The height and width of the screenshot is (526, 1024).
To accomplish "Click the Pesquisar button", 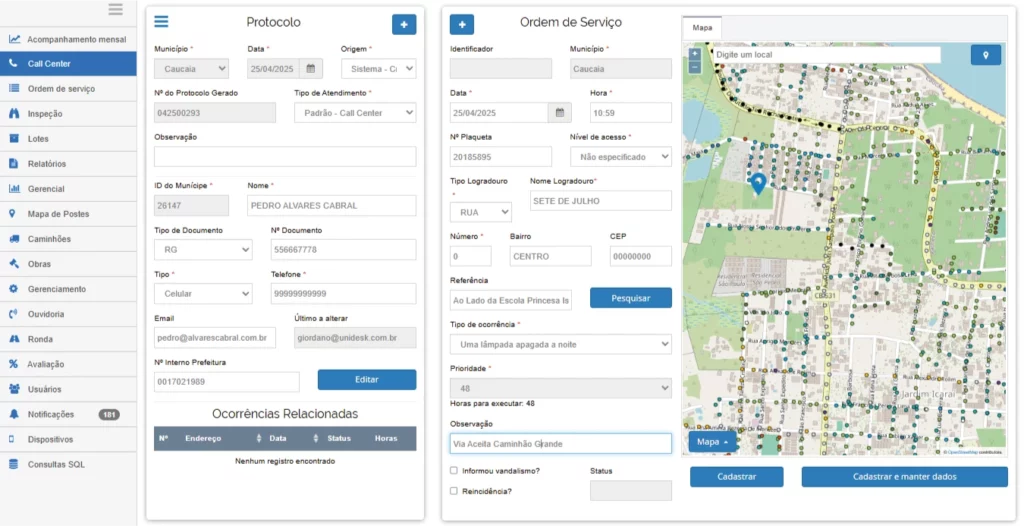I will tap(630, 298).
